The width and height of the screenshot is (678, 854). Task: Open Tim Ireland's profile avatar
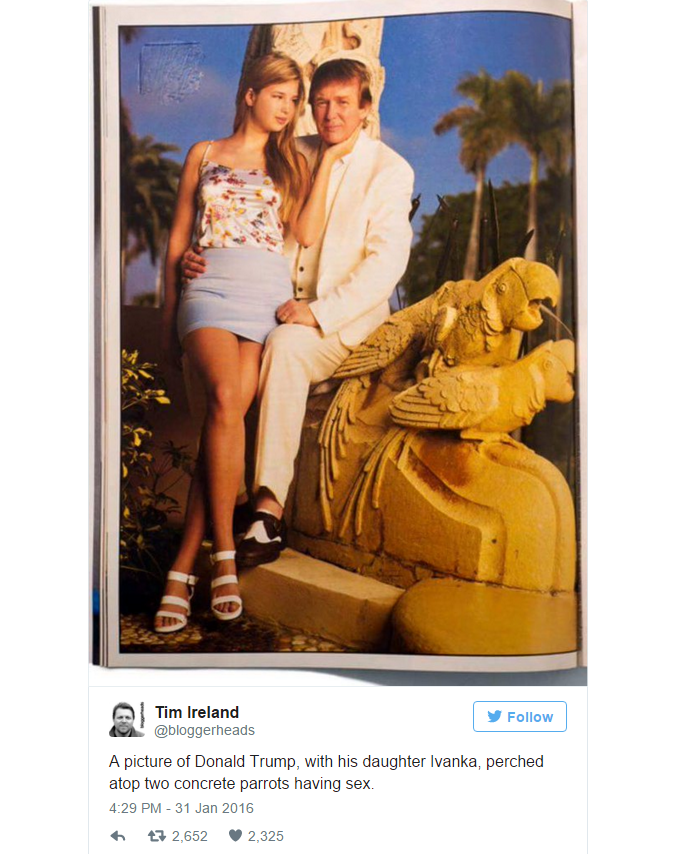pyautogui.click(x=124, y=719)
